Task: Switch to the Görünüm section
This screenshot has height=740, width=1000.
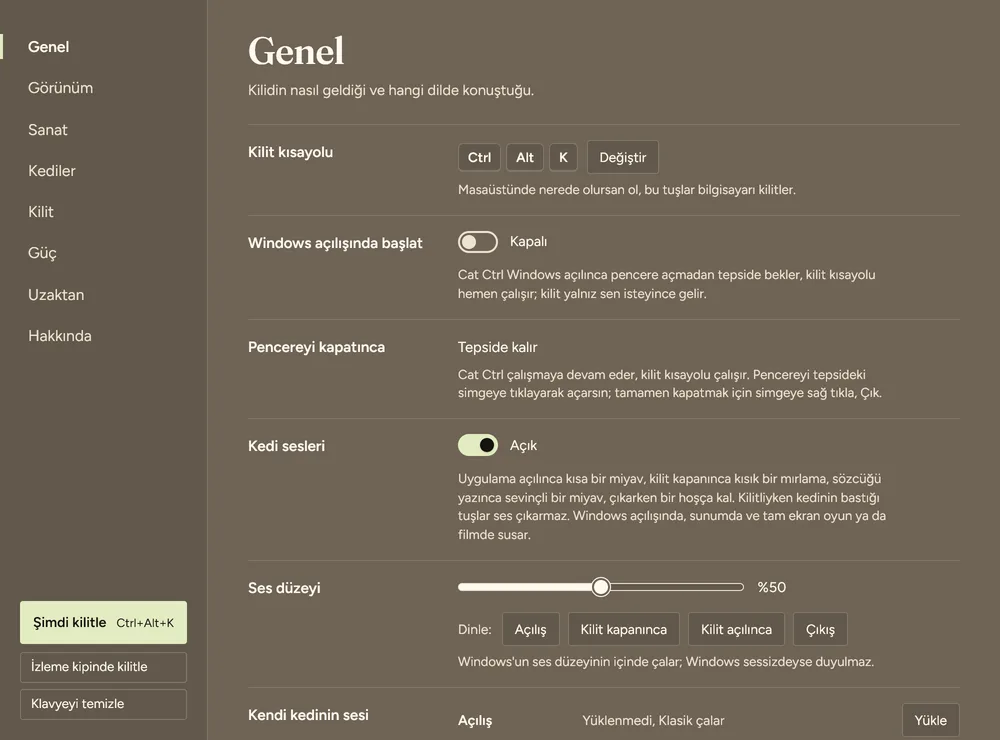Action: click(61, 88)
